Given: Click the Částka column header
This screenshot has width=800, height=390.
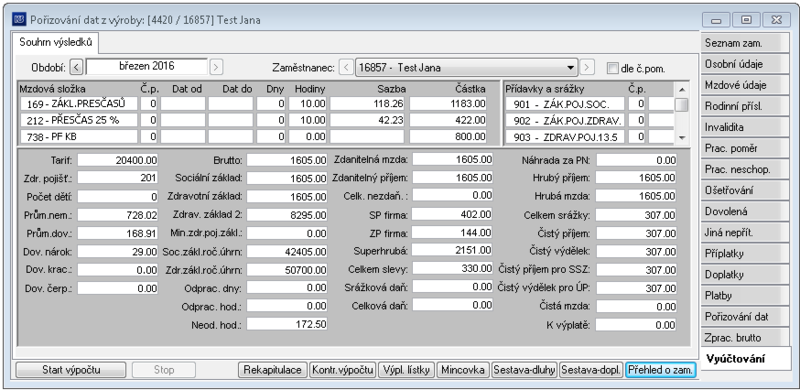Looking at the screenshot, I should tap(470, 89).
